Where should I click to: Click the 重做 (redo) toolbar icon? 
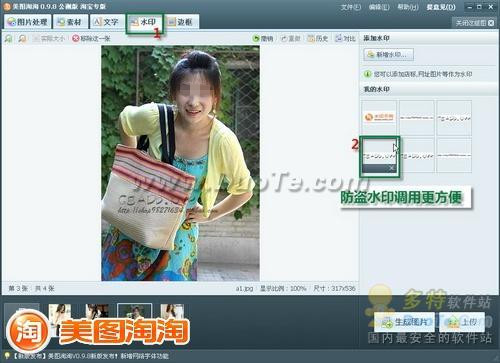coord(290,39)
